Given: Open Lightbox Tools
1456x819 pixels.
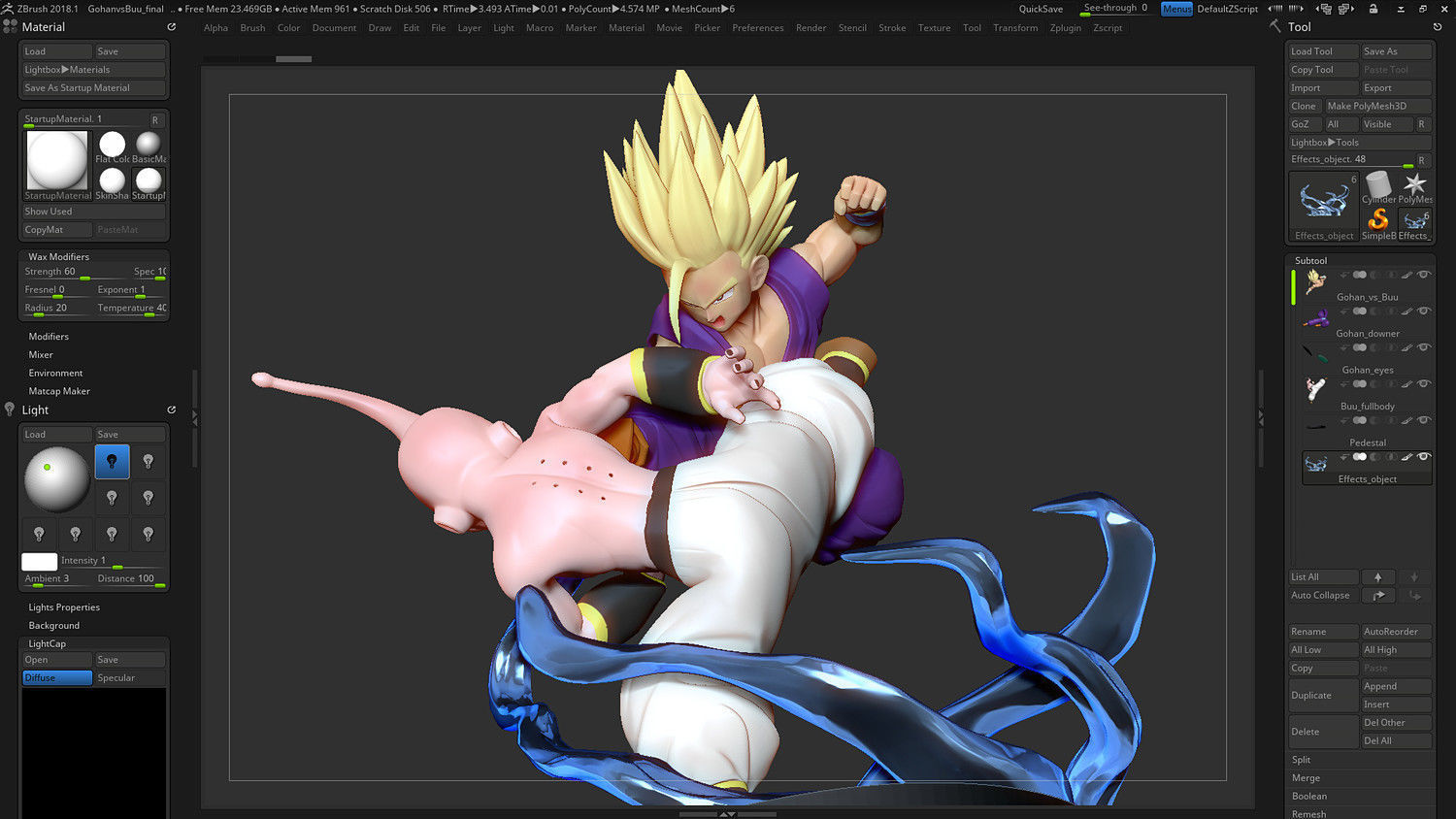Looking at the screenshot, I should (x=1360, y=142).
